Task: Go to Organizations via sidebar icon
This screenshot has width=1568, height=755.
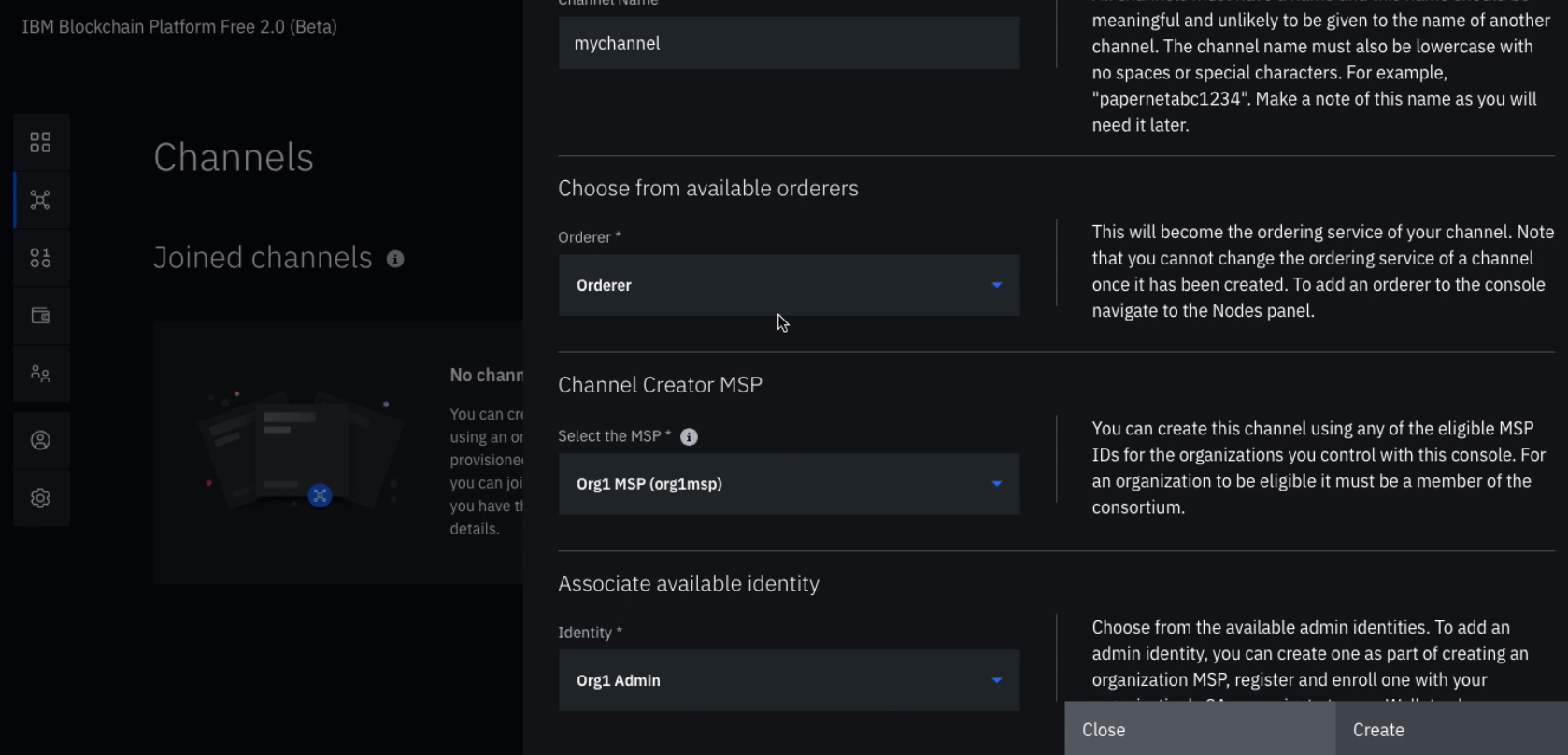Action: pyautogui.click(x=40, y=374)
